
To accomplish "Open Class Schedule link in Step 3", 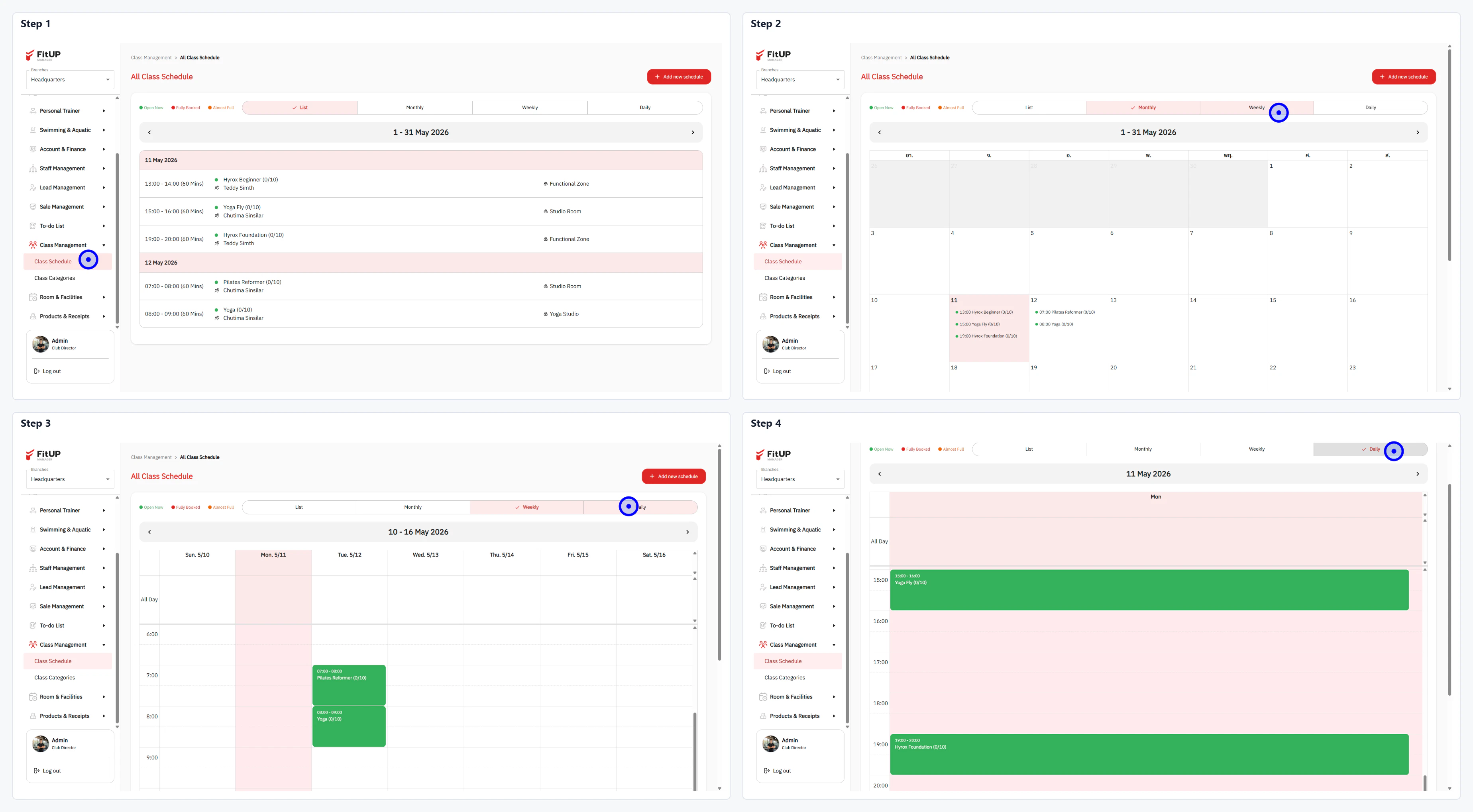I will coord(53,661).
